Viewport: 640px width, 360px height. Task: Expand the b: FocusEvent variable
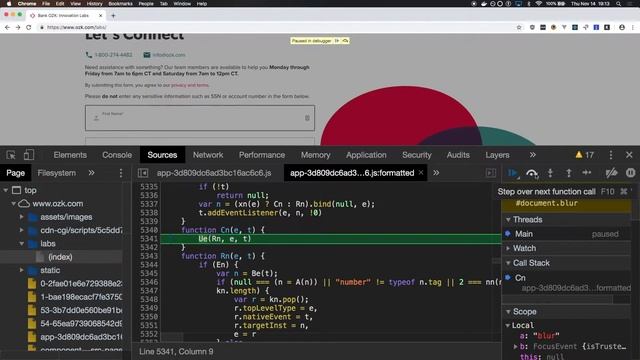point(515,347)
